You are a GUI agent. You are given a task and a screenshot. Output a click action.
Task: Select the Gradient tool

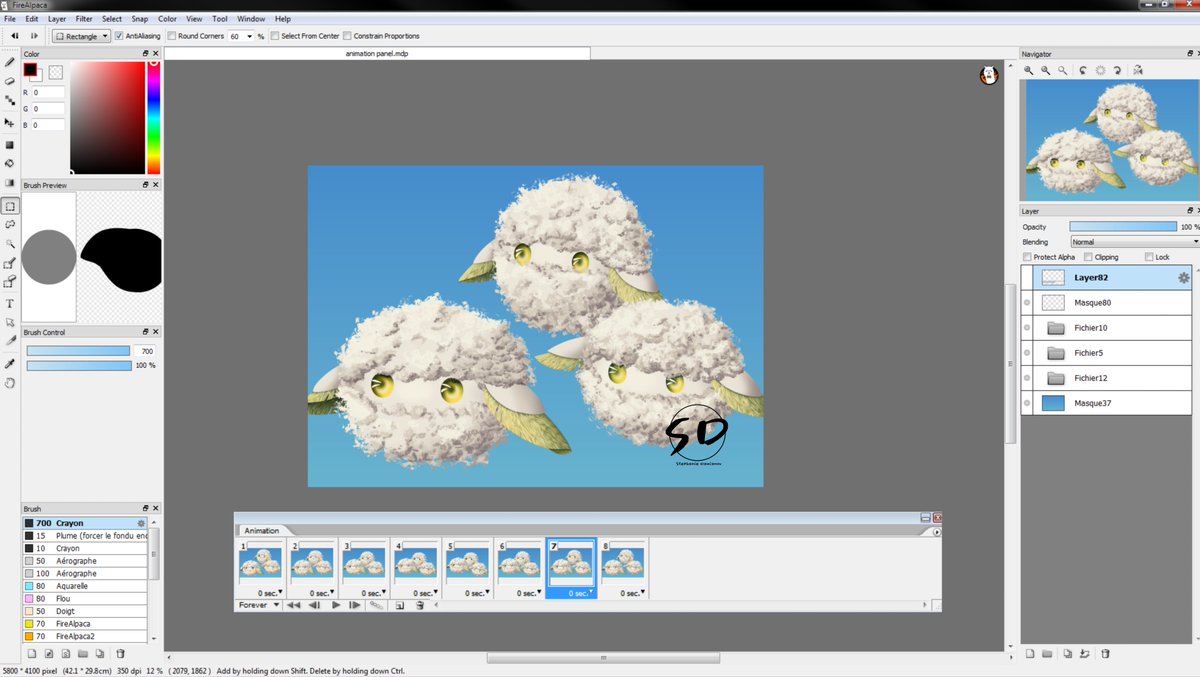click(x=10, y=183)
